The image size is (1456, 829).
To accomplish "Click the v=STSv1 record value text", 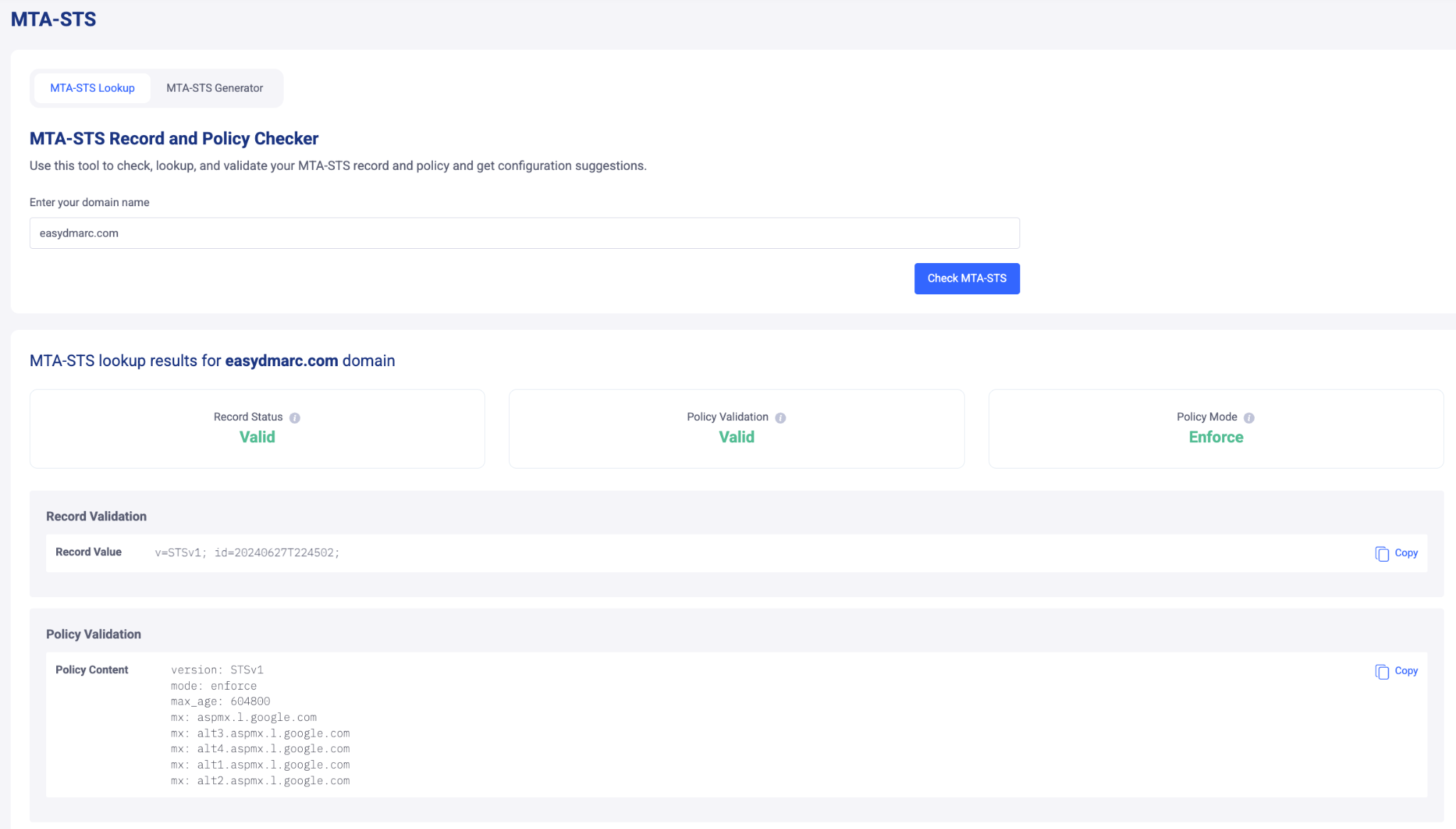I will [247, 553].
